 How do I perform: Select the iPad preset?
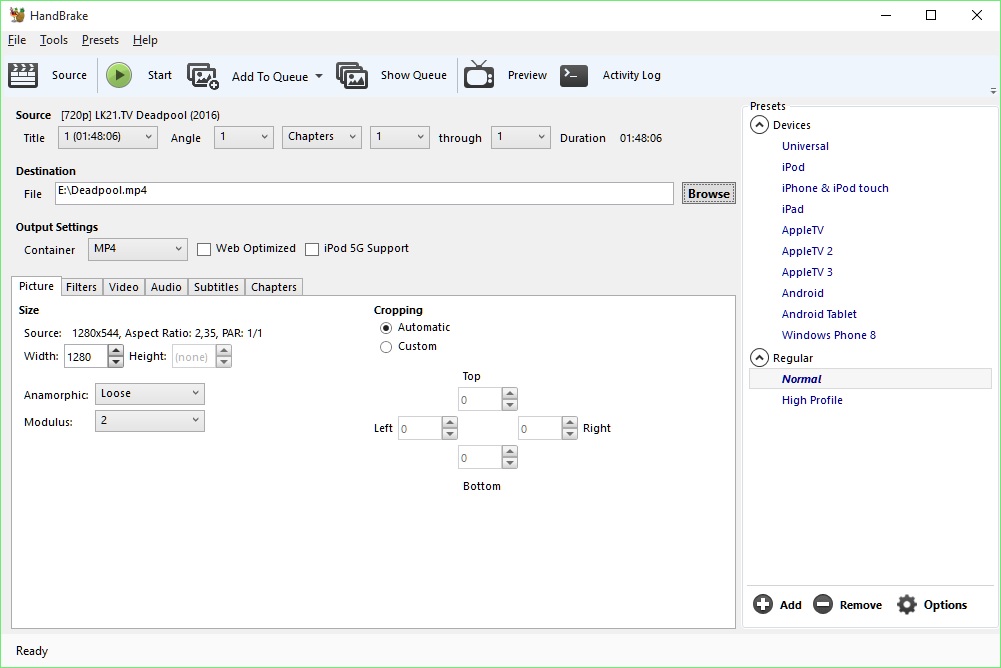click(792, 209)
